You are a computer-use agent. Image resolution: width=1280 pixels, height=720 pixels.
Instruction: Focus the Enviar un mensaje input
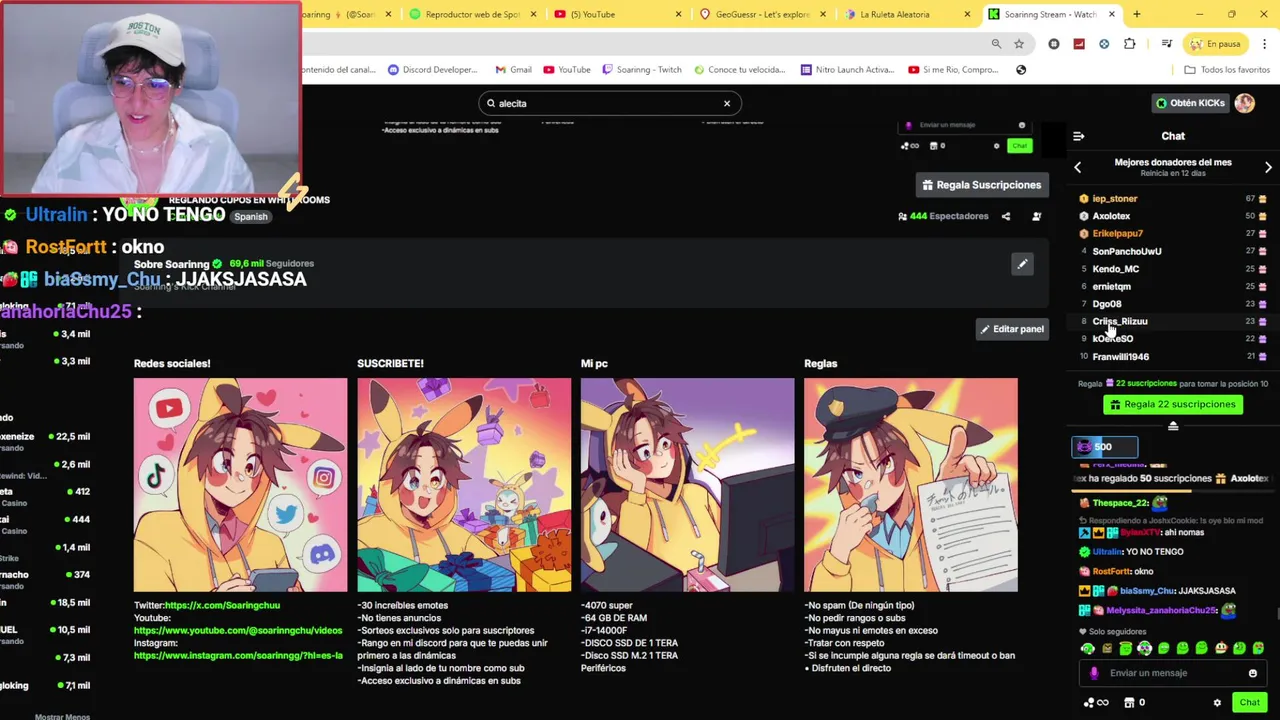tap(1171, 673)
